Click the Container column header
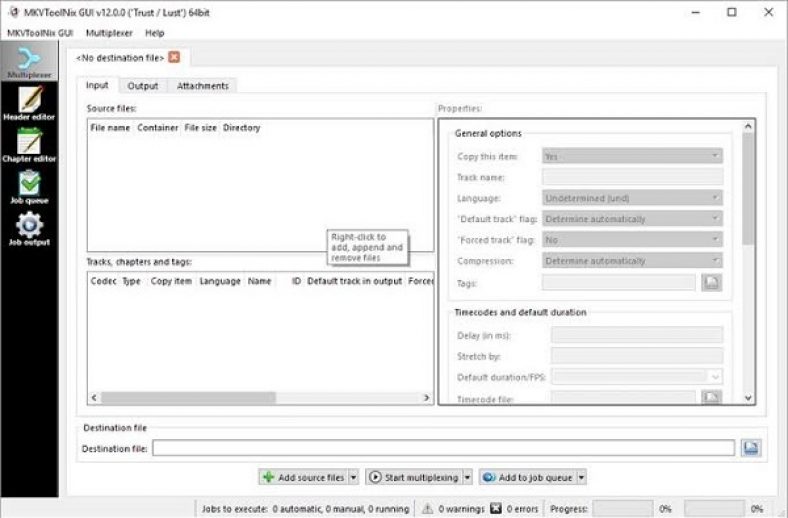Image resolution: width=788 pixels, height=518 pixels. click(x=157, y=128)
